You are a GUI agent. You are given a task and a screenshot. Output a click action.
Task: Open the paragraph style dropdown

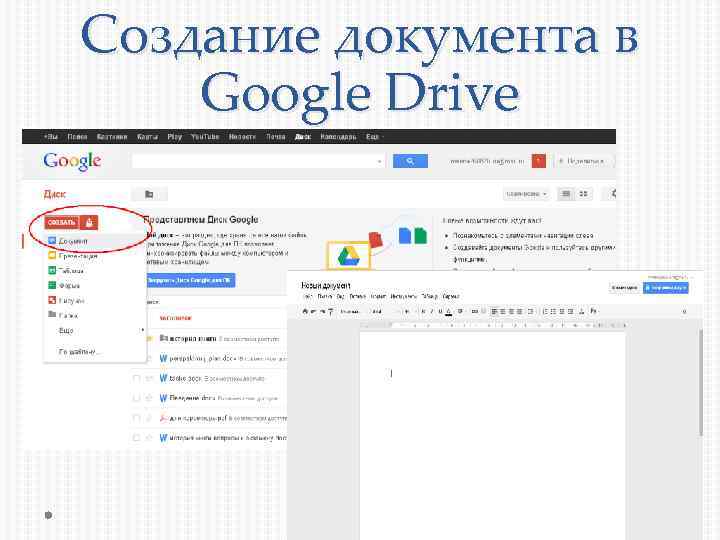[352, 312]
